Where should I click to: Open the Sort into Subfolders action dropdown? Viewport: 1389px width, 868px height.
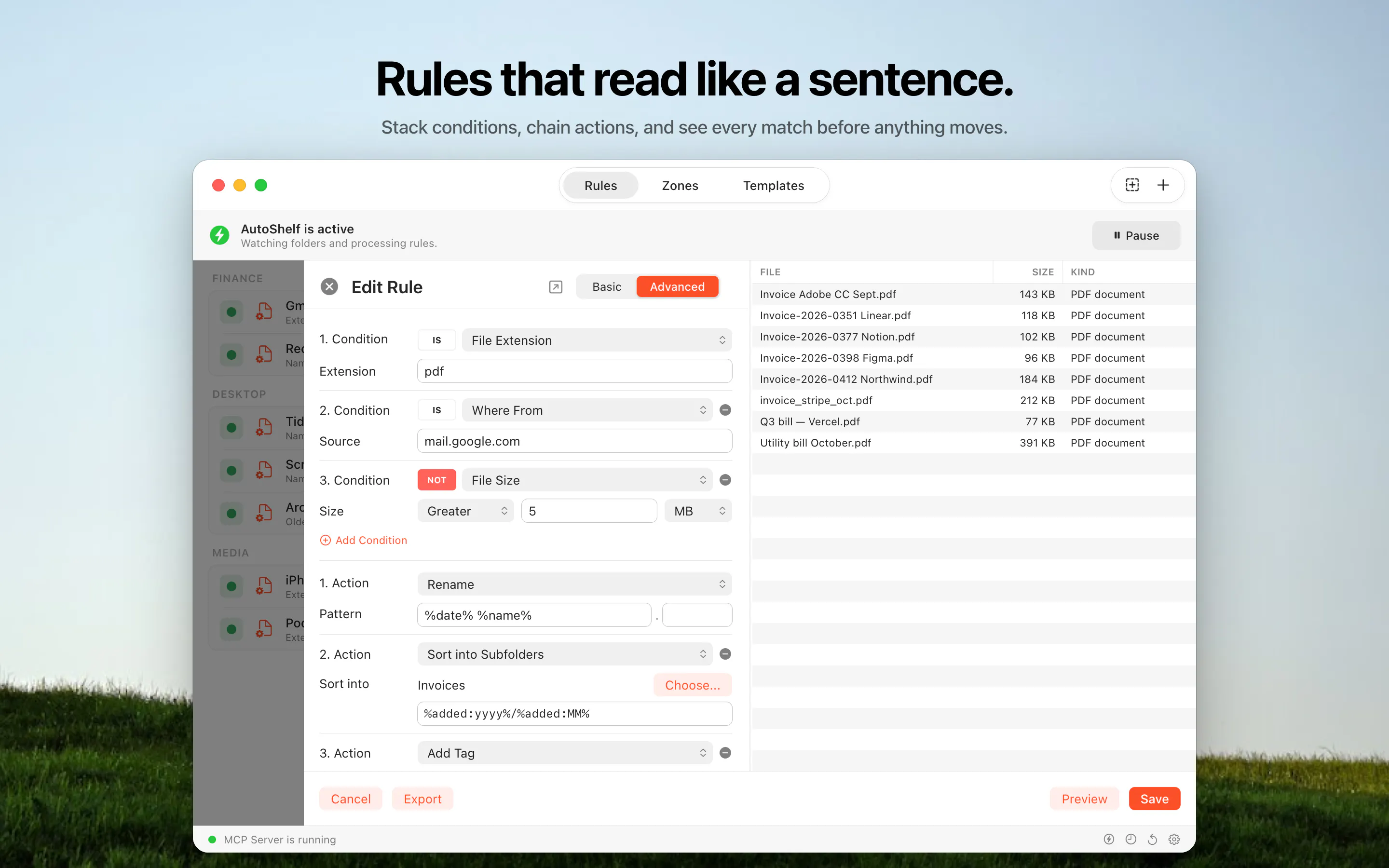tap(565, 654)
